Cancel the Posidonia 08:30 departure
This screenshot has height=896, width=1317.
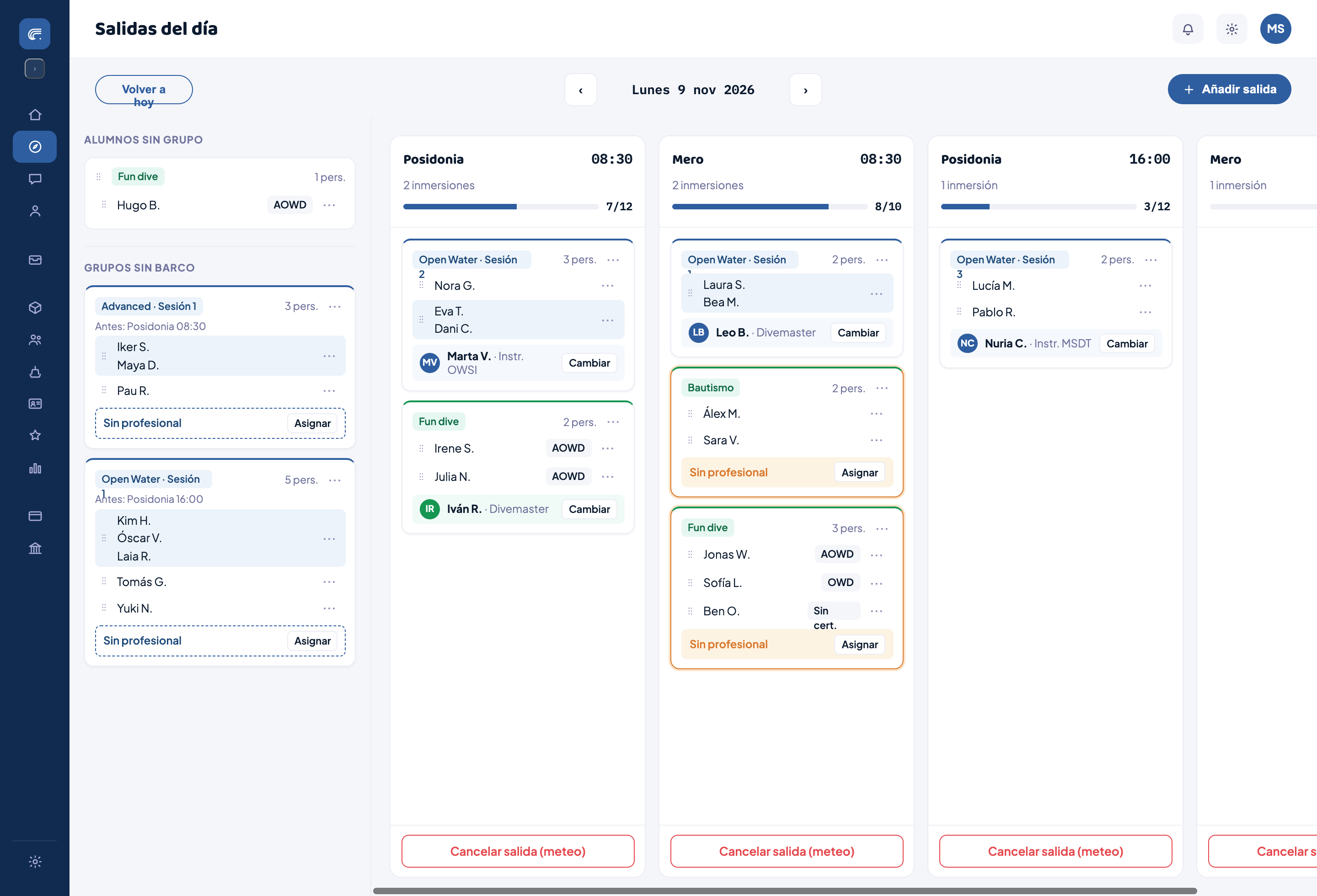pos(518,851)
